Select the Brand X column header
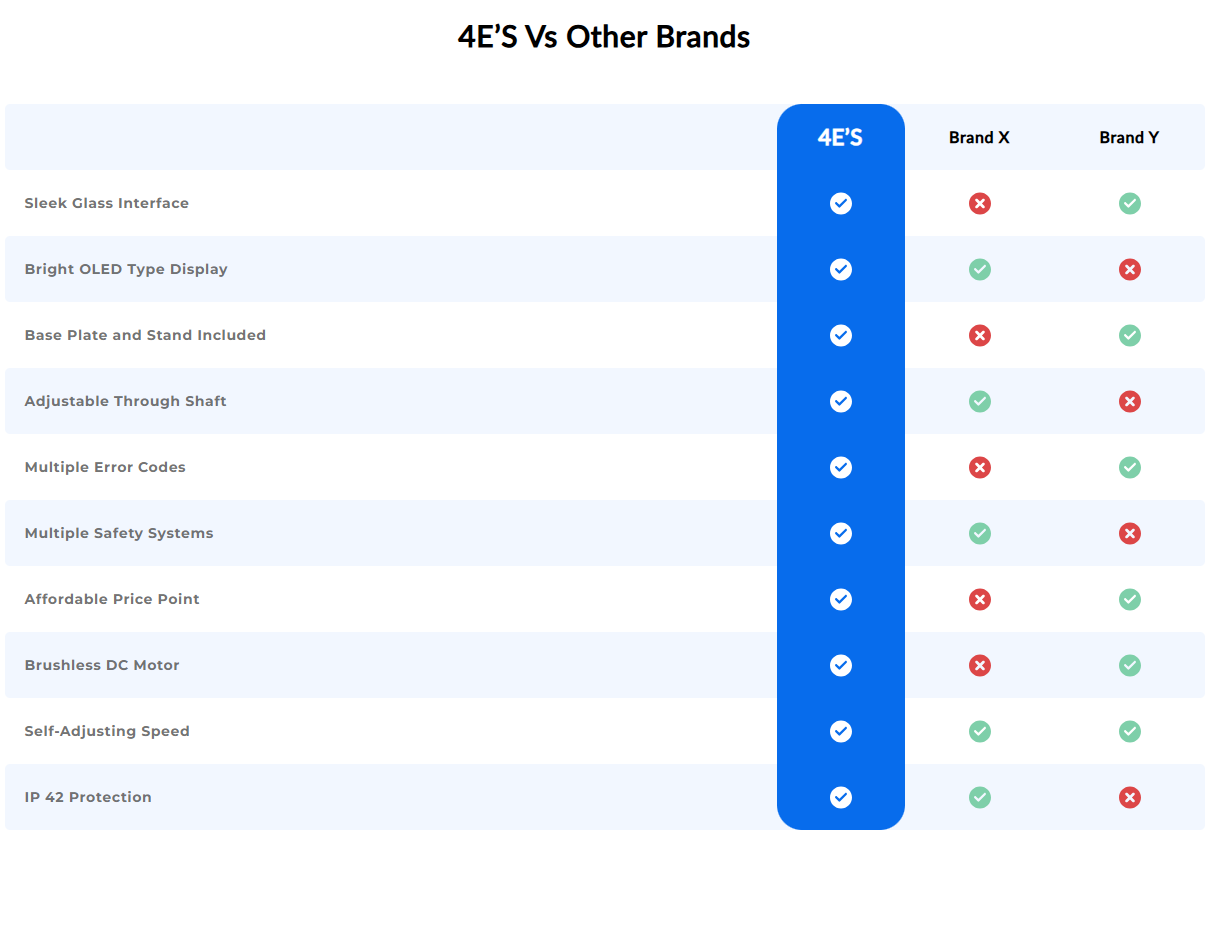1228x940 pixels. click(979, 138)
